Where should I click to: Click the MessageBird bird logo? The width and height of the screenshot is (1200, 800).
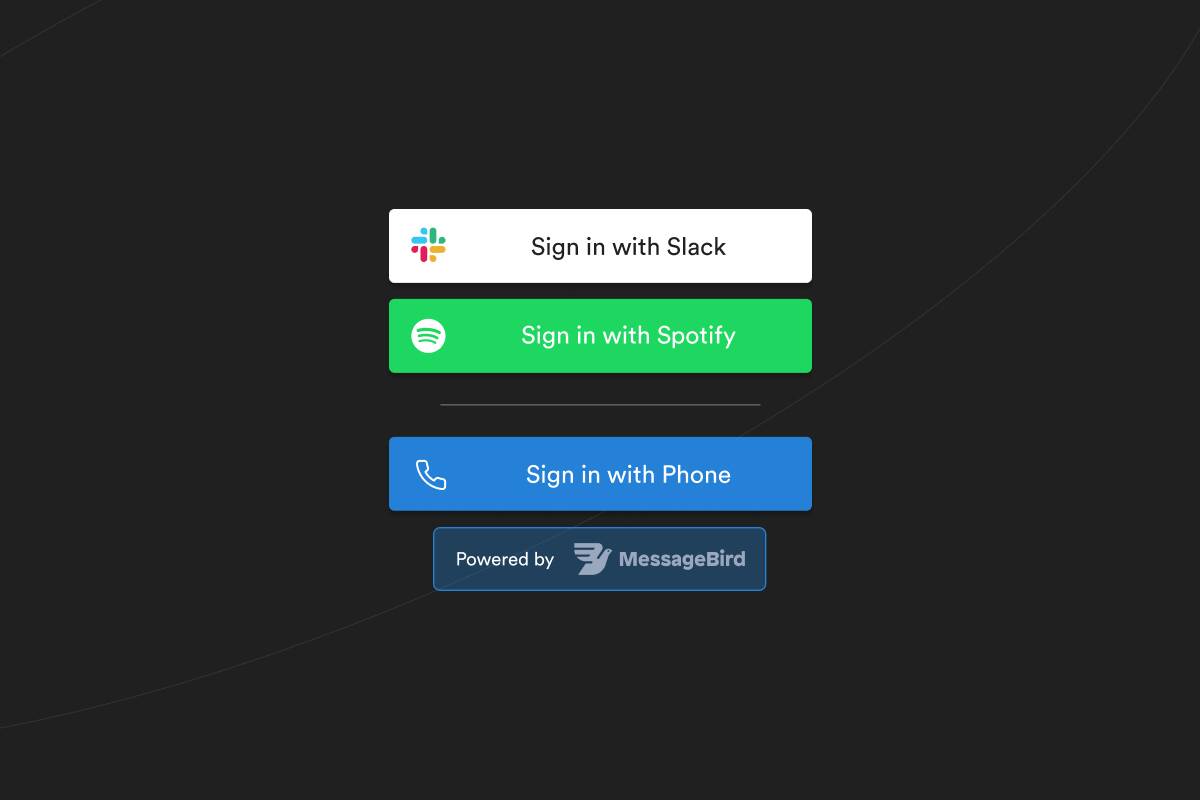[592, 558]
